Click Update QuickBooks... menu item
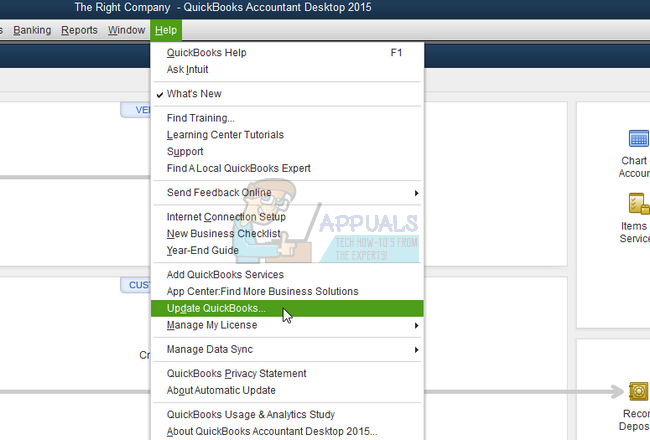650x440 pixels. (x=287, y=309)
